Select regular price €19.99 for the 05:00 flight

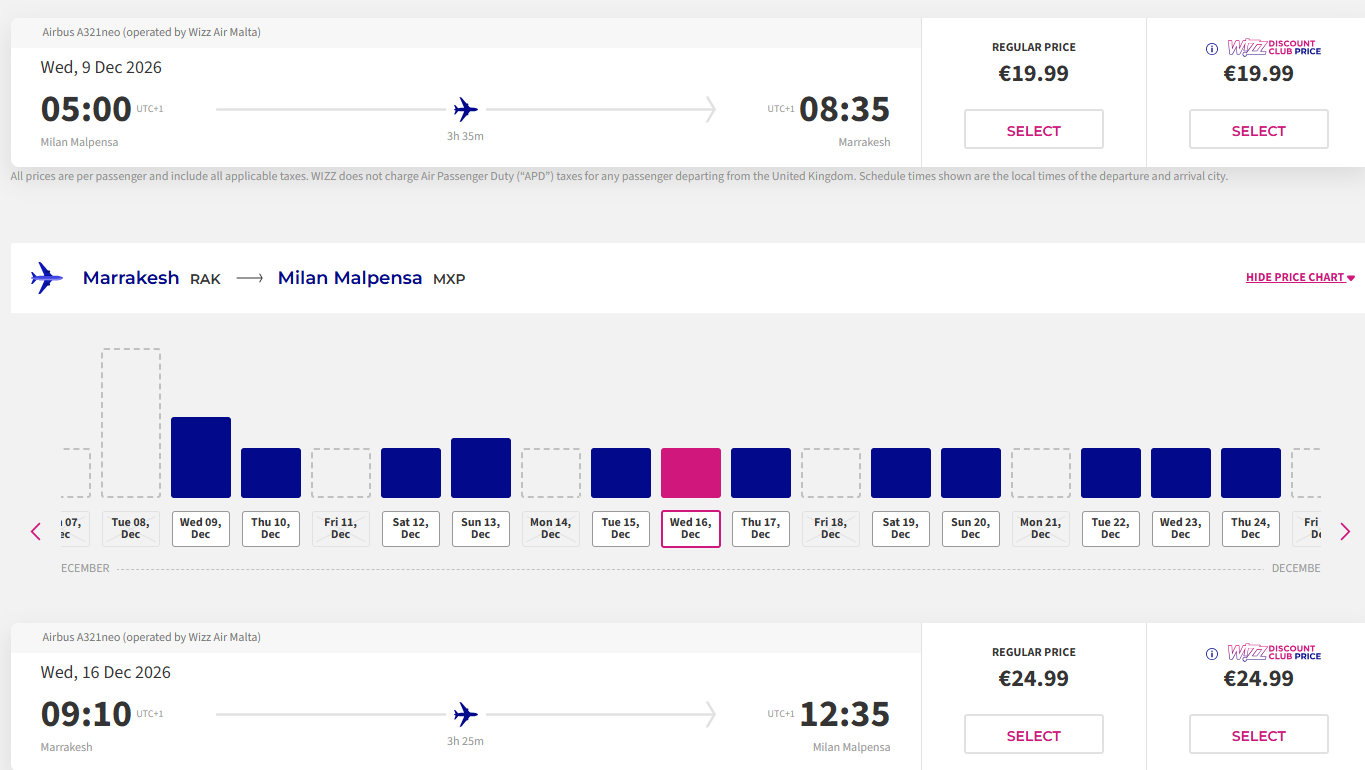point(1034,130)
